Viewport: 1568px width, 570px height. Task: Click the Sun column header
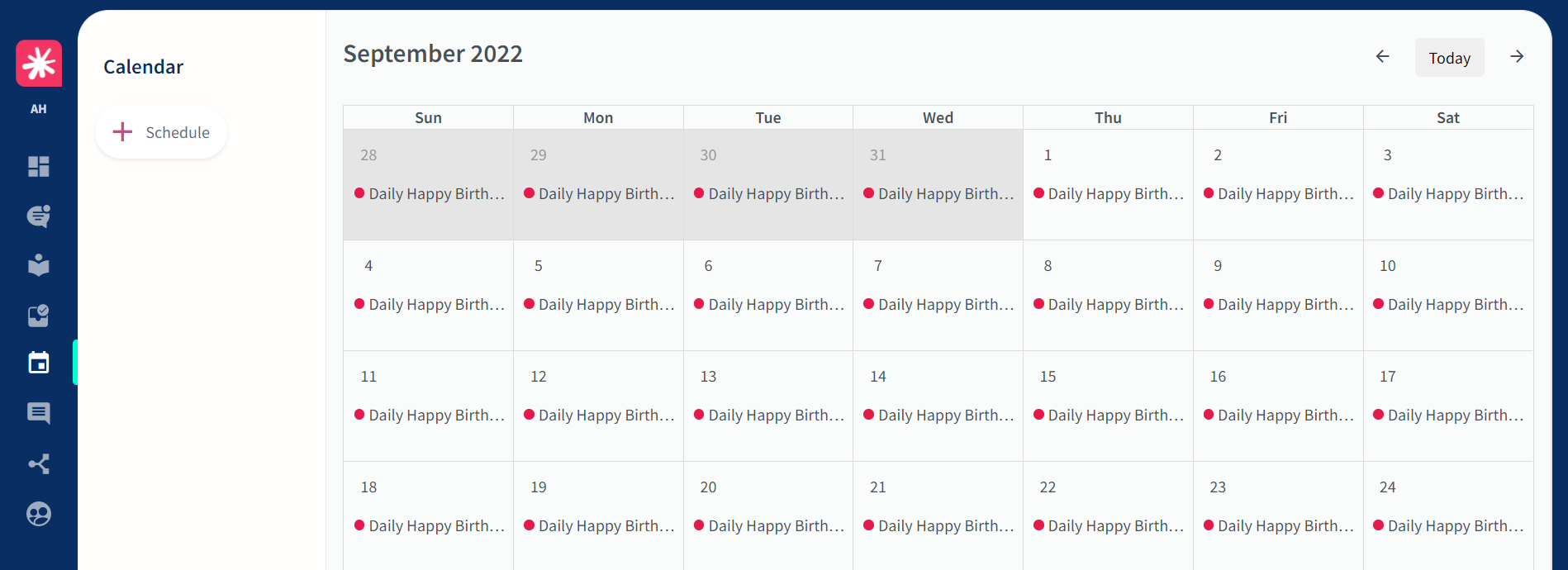coord(428,117)
